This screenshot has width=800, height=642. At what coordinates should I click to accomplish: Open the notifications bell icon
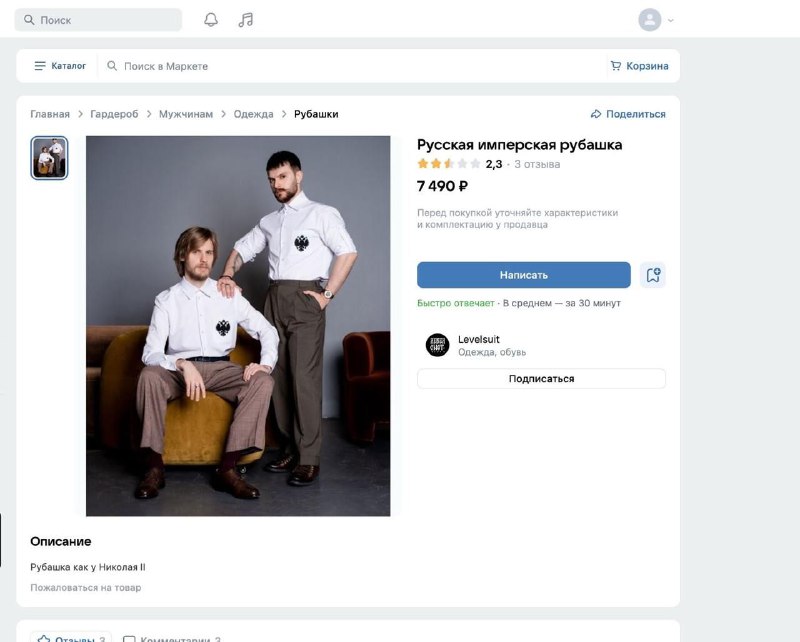pyautogui.click(x=211, y=20)
